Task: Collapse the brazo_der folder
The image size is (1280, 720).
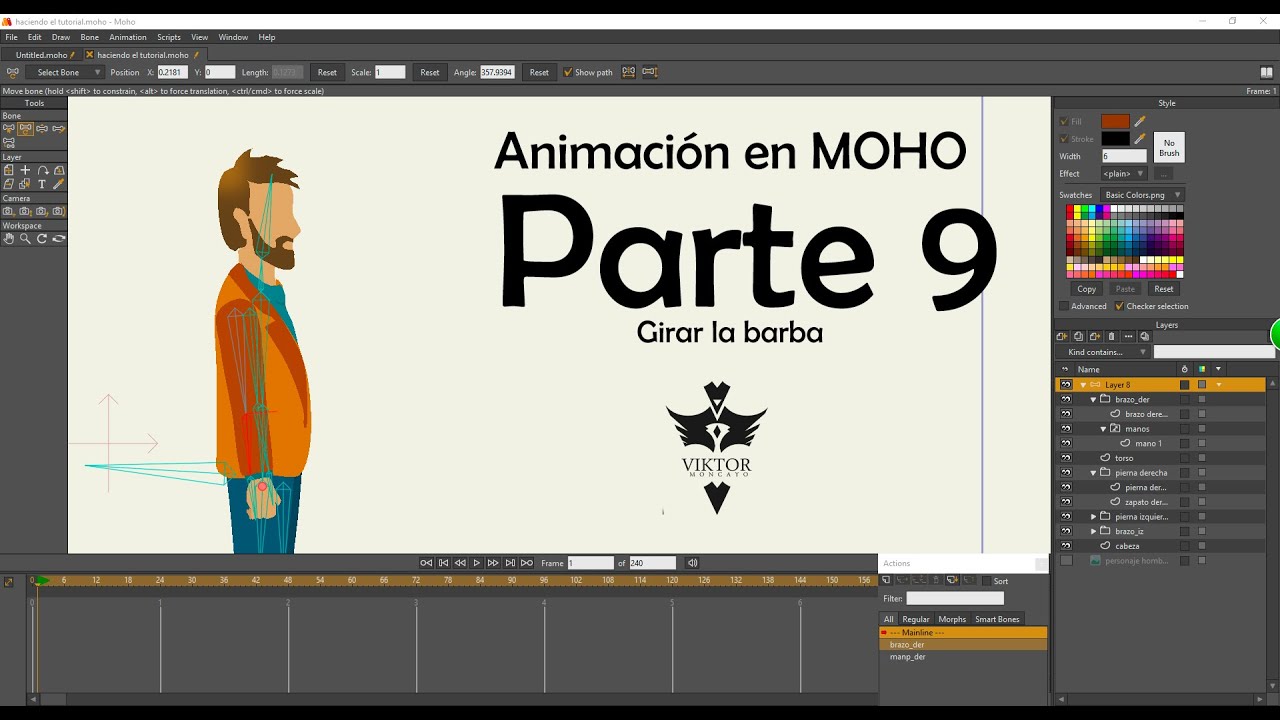Action: (1094, 399)
